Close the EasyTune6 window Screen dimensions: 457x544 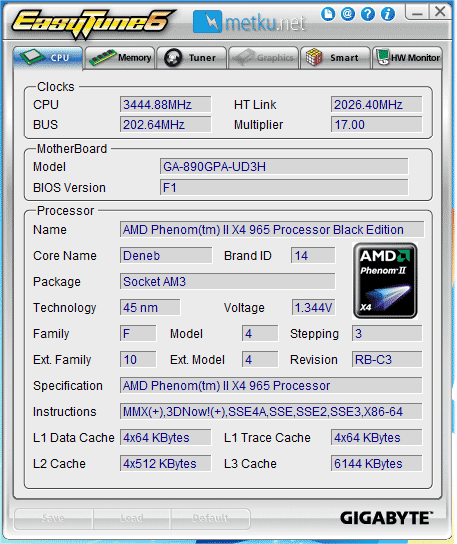click(x=440, y=12)
